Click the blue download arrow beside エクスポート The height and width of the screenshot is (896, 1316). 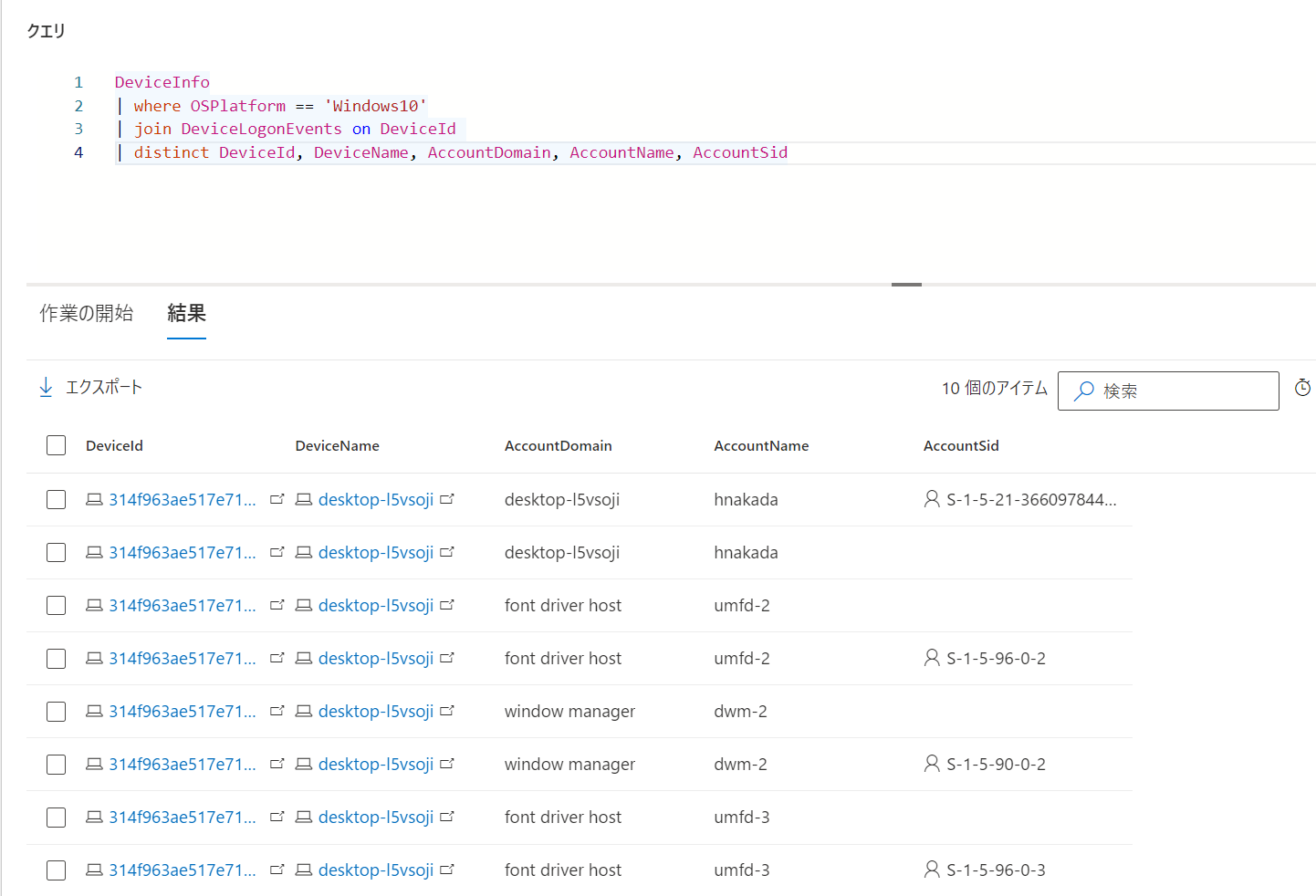pyautogui.click(x=46, y=387)
